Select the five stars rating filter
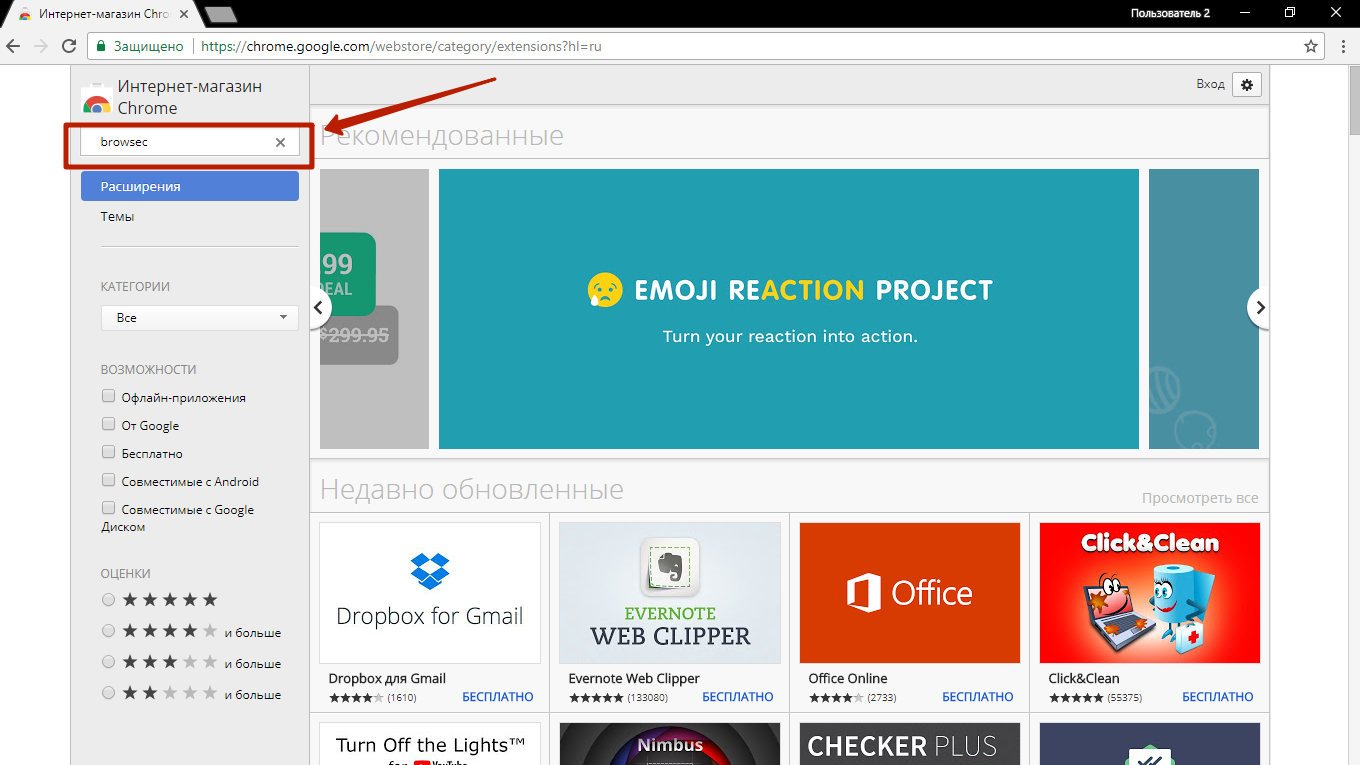 point(108,600)
